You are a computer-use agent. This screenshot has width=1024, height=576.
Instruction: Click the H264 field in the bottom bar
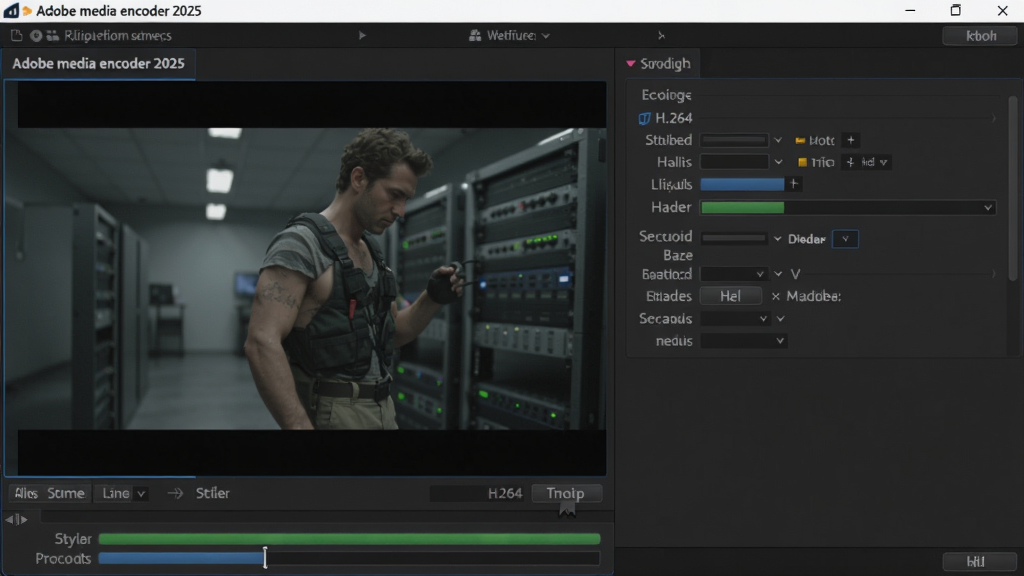click(x=477, y=493)
